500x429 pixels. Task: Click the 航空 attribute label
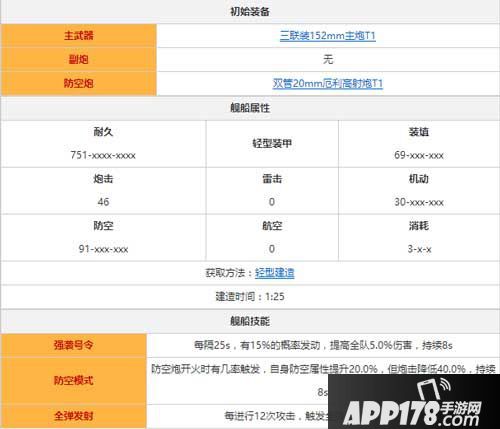point(272,226)
